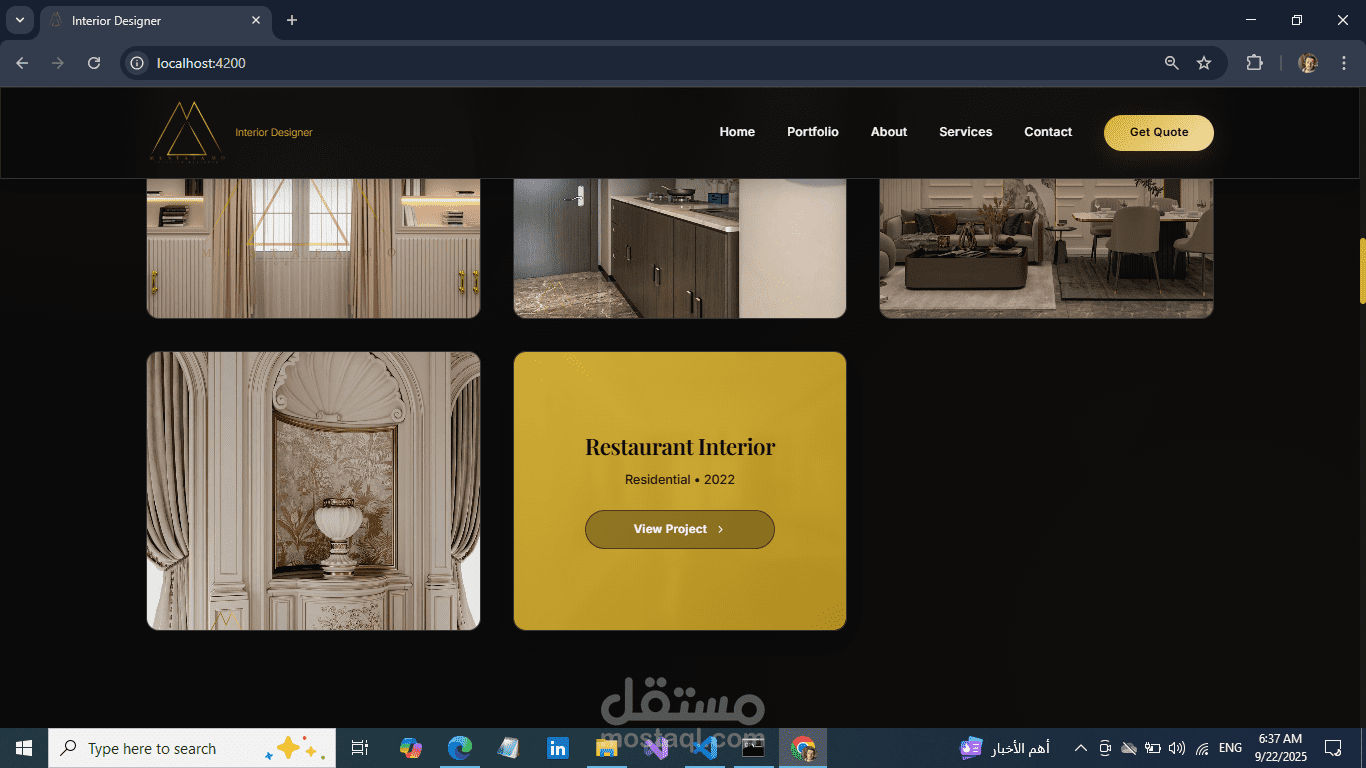1366x768 pixels.
Task: Open the Chrome profile avatar
Action: tap(1308, 63)
